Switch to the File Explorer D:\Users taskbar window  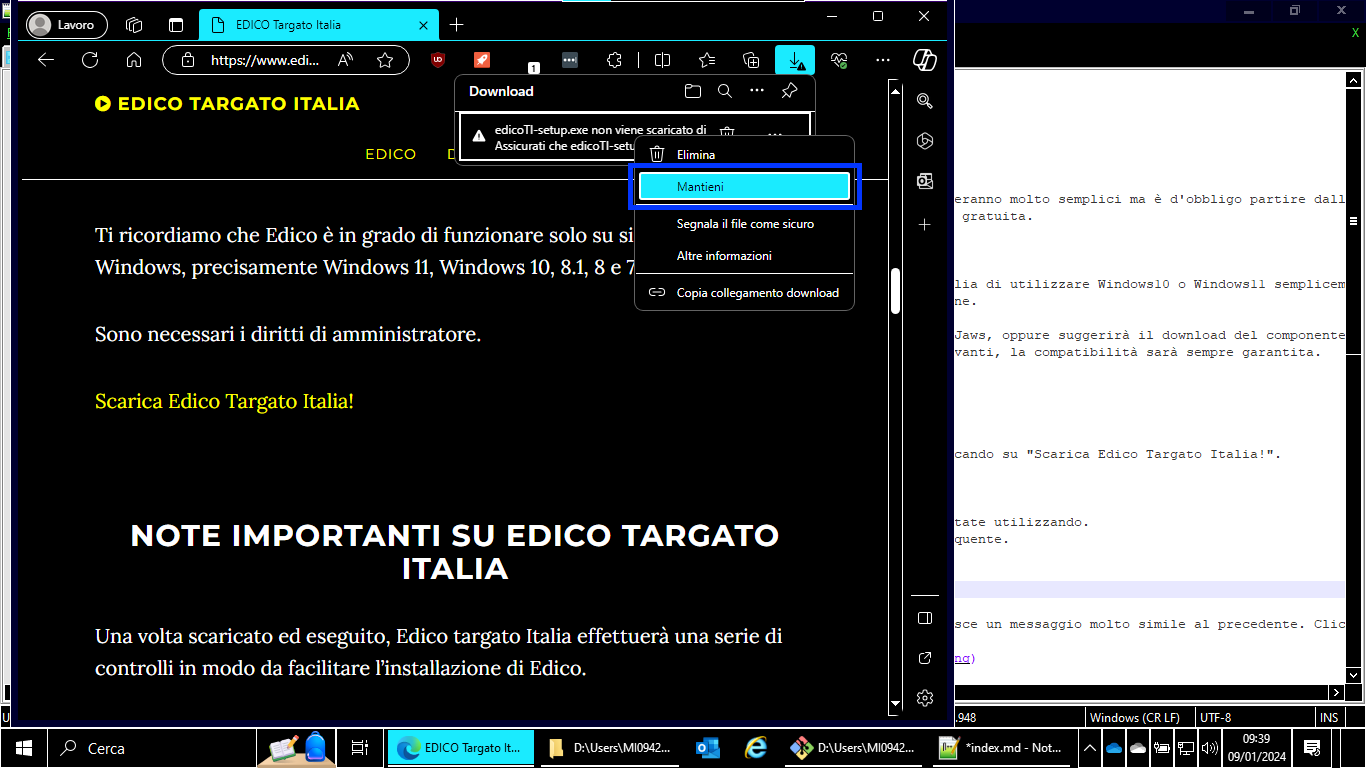click(x=610, y=748)
